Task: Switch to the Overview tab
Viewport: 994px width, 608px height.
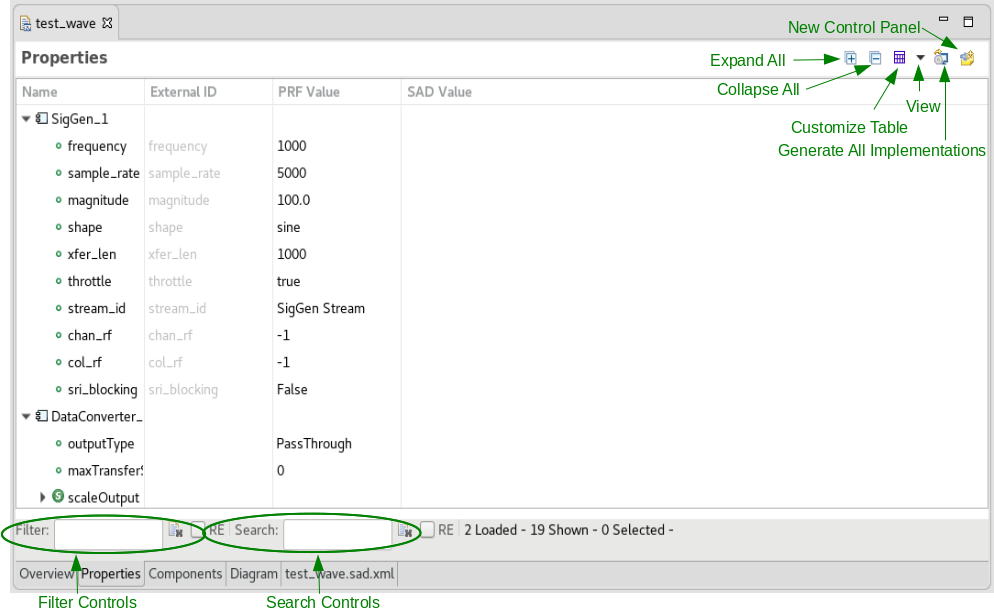Action: (46, 574)
